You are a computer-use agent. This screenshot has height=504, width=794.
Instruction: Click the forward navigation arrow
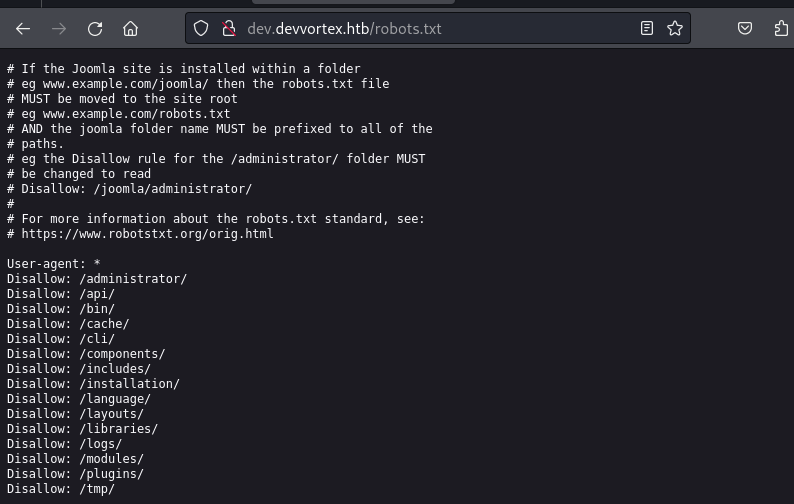[59, 29]
